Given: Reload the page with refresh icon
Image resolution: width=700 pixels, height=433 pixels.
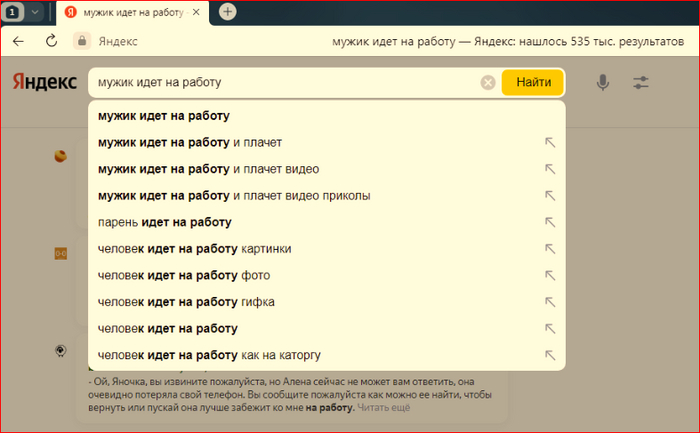Looking at the screenshot, I should pyautogui.click(x=51, y=41).
